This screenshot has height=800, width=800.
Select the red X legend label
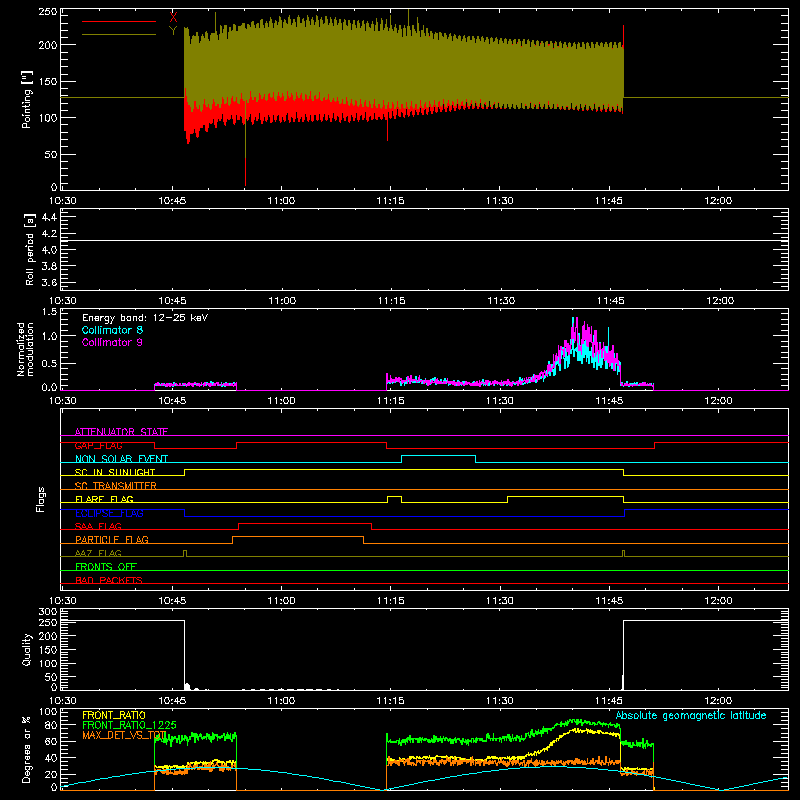coord(173,17)
